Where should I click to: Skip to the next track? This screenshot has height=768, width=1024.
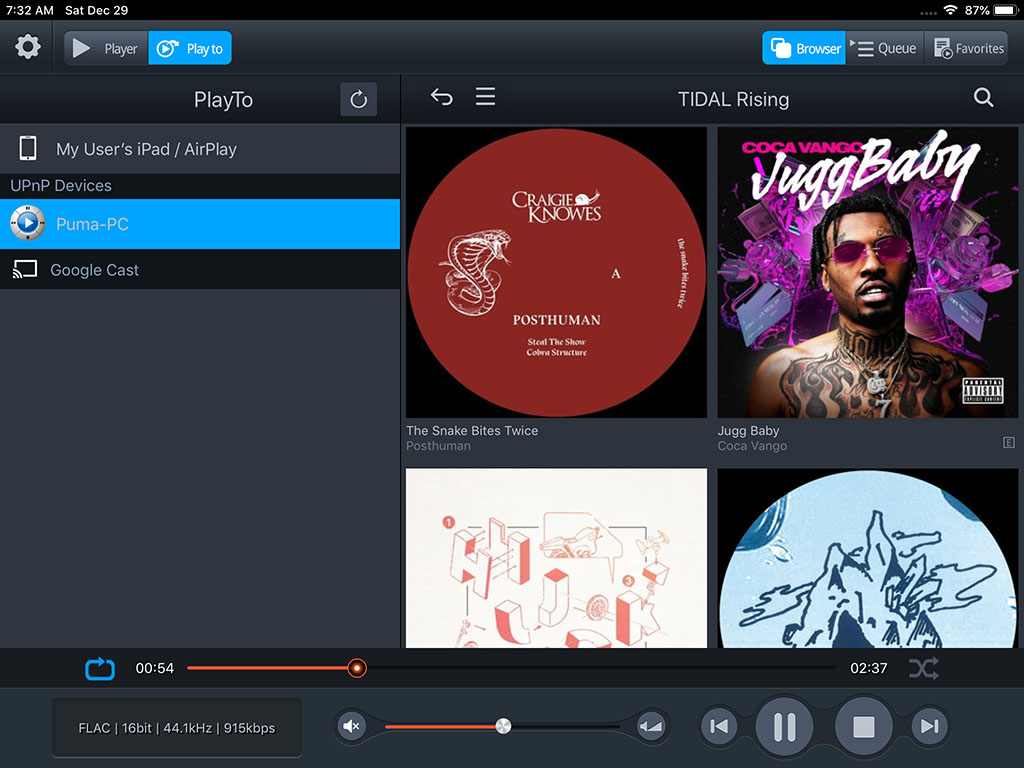pyautogui.click(x=929, y=726)
